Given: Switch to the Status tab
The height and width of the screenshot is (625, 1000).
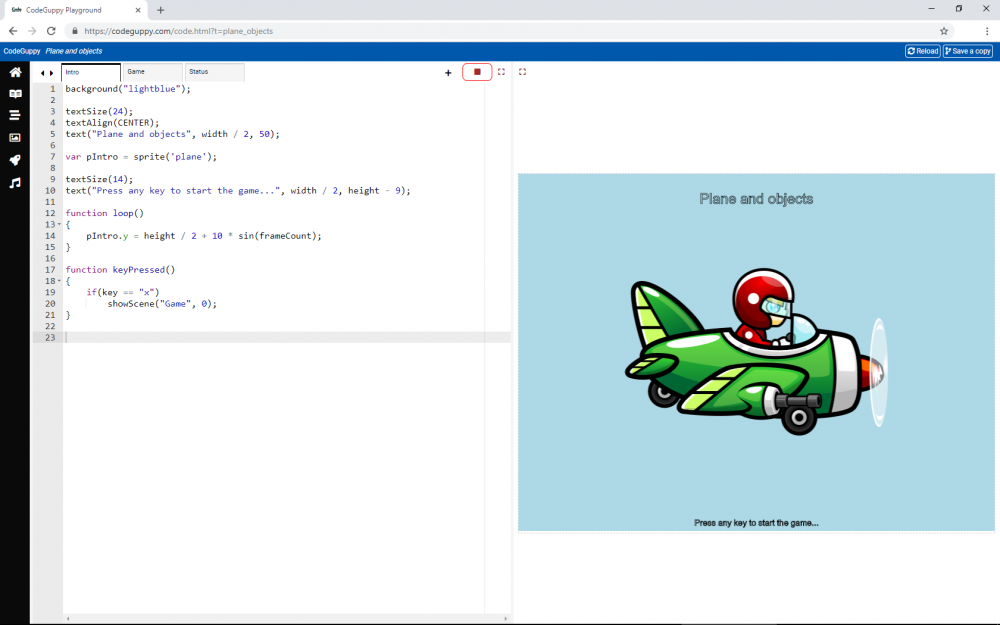Looking at the screenshot, I should point(215,72).
